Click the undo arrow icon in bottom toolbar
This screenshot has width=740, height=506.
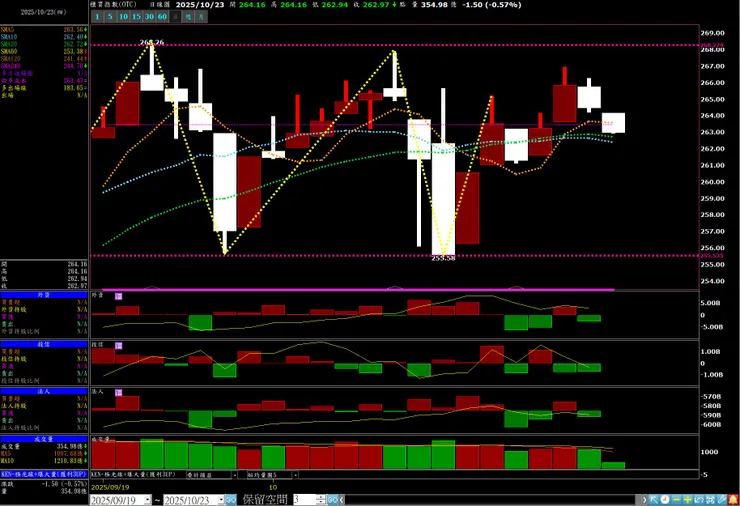[698, 499]
